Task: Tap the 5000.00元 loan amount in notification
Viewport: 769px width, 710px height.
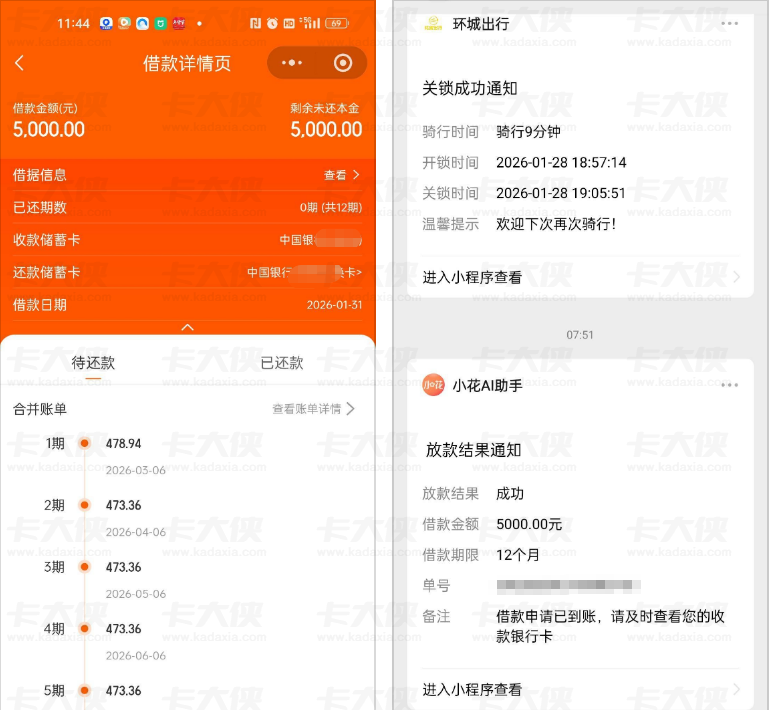Action: (x=529, y=524)
